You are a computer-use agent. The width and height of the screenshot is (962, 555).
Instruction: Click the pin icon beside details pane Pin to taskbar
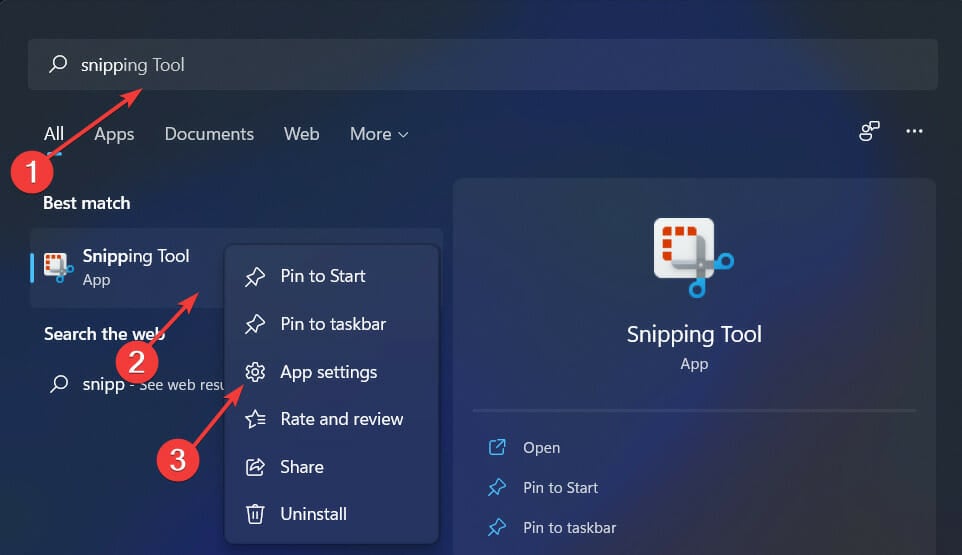497,527
